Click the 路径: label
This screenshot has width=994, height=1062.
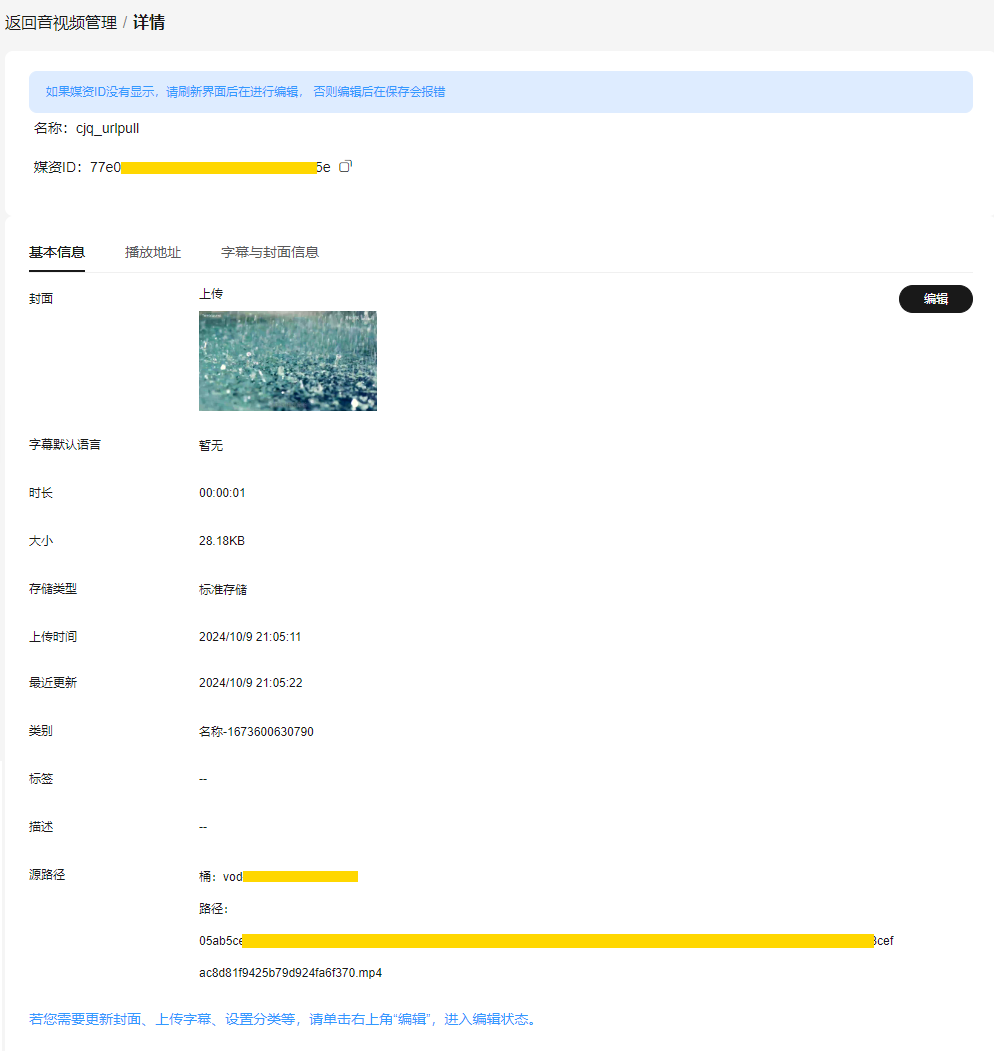[x=214, y=909]
